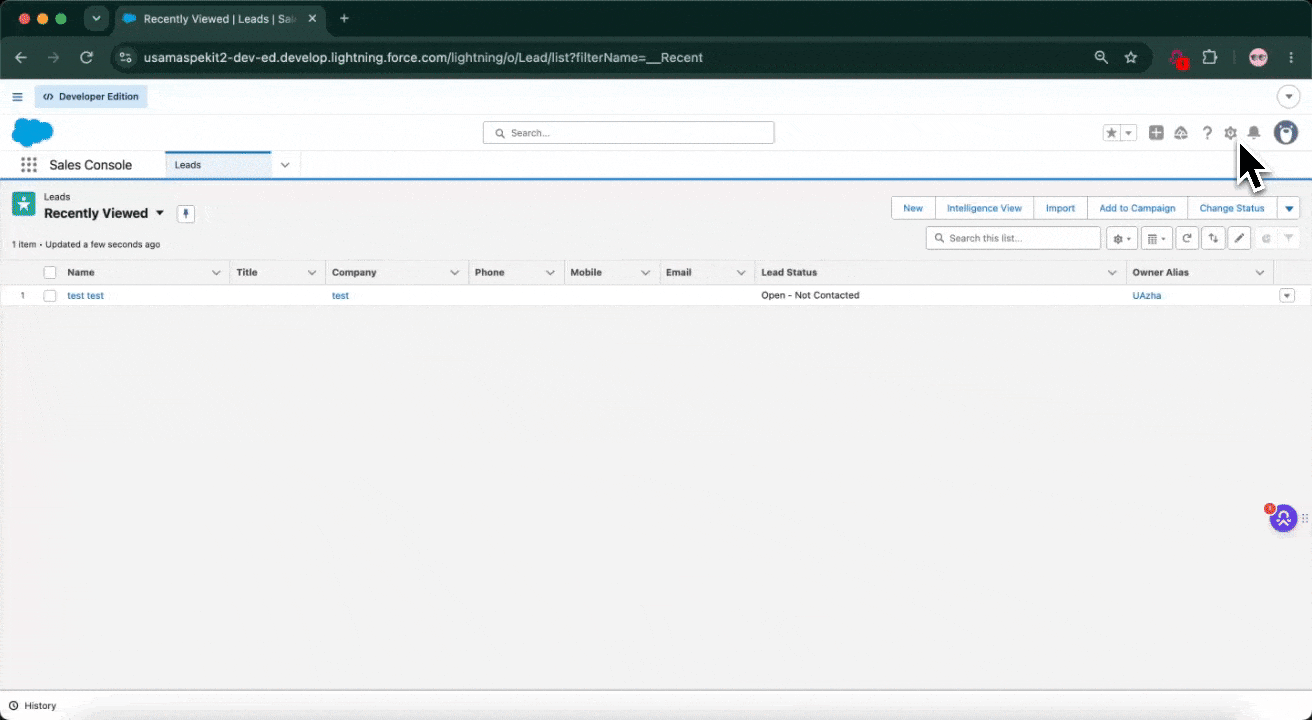Click the sort arrows icon
The width and height of the screenshot is (1312, 720).
(x=1213, y=238)
